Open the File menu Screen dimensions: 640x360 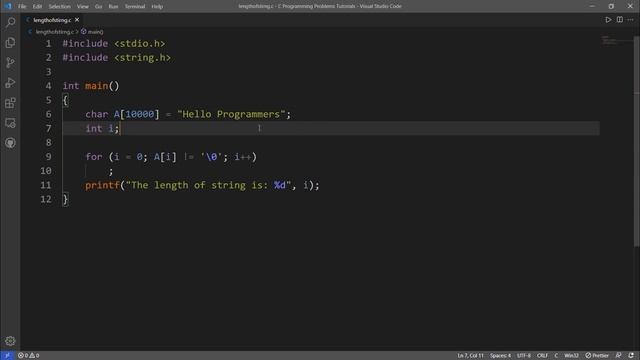22,6
